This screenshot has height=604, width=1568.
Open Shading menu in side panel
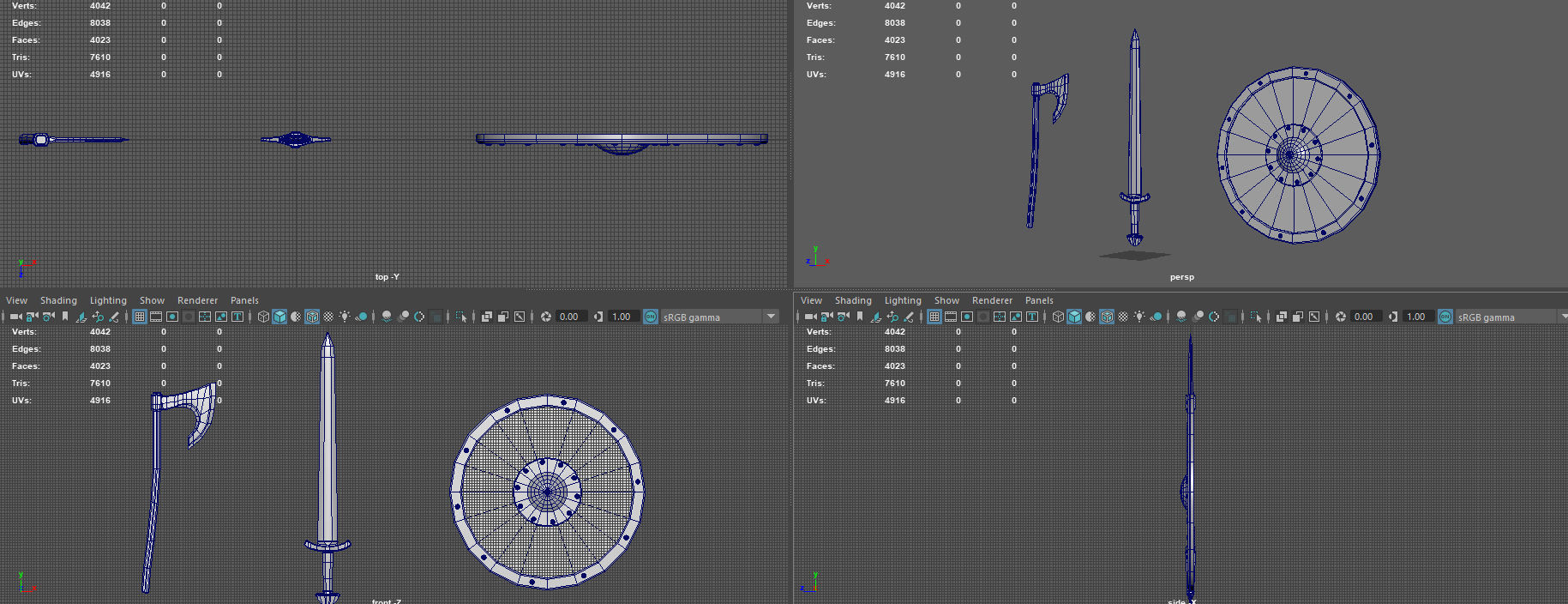tap(853, 300)
